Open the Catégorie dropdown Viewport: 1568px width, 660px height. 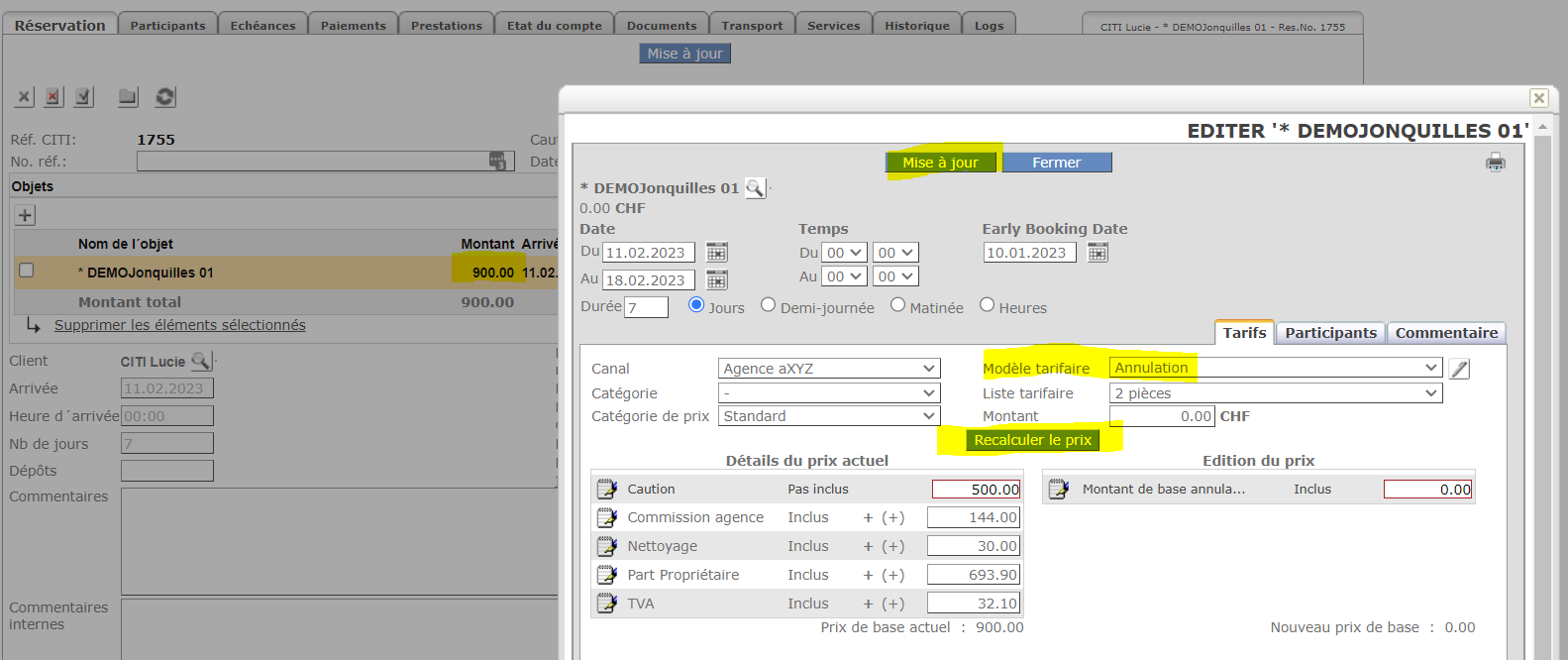pyautogui.click(x=828, y=393)
